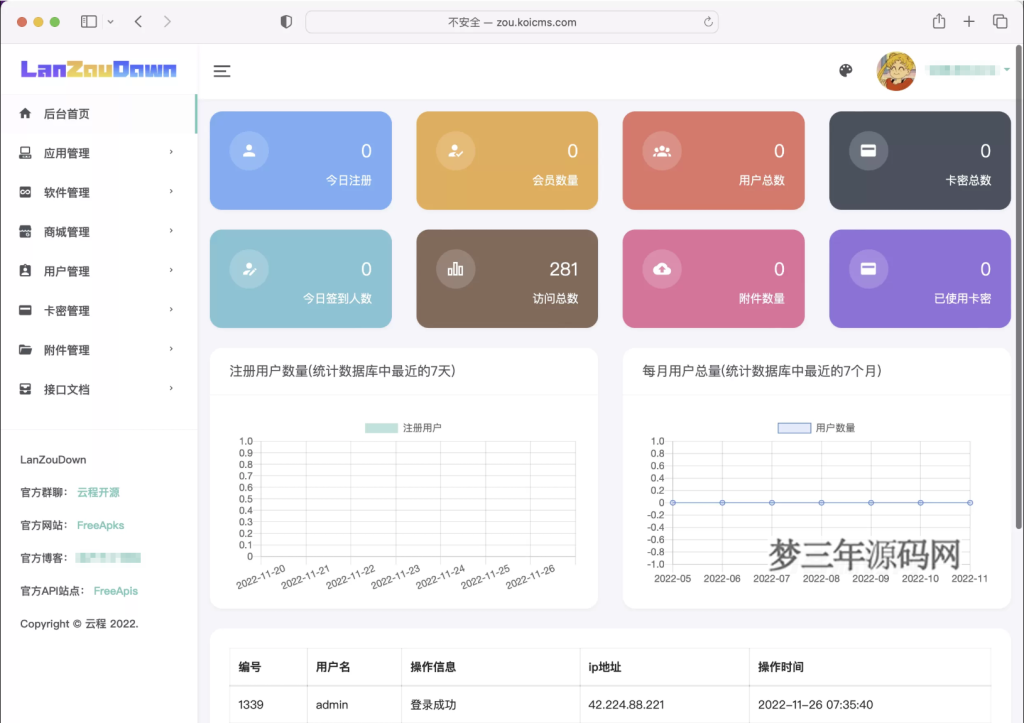This screenshot has height=723, width=1024.
Task: Click the bar-chart icon on 访问总数 card
Action: pos(455,268)
